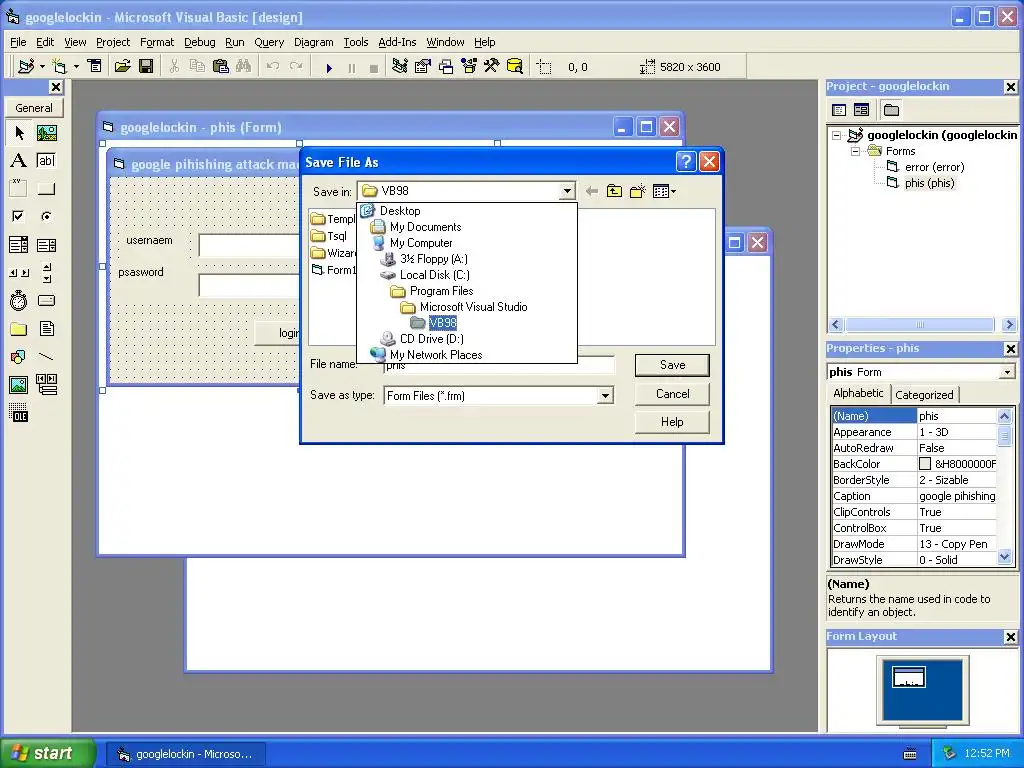
Task: Collapse the Forms folder node
Action: click(x=856, y=151)
